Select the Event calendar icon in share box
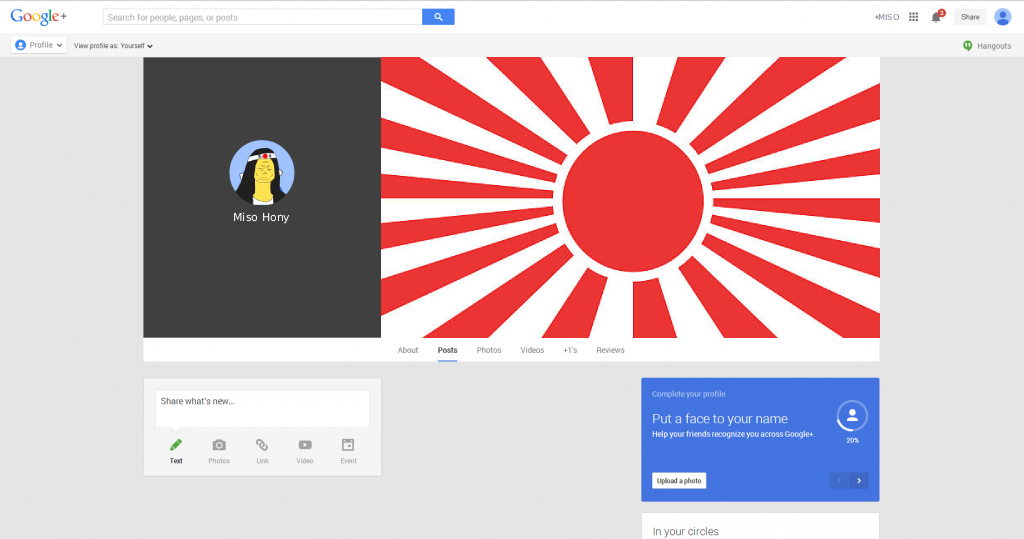1024x539 pixels. (348, 445)
